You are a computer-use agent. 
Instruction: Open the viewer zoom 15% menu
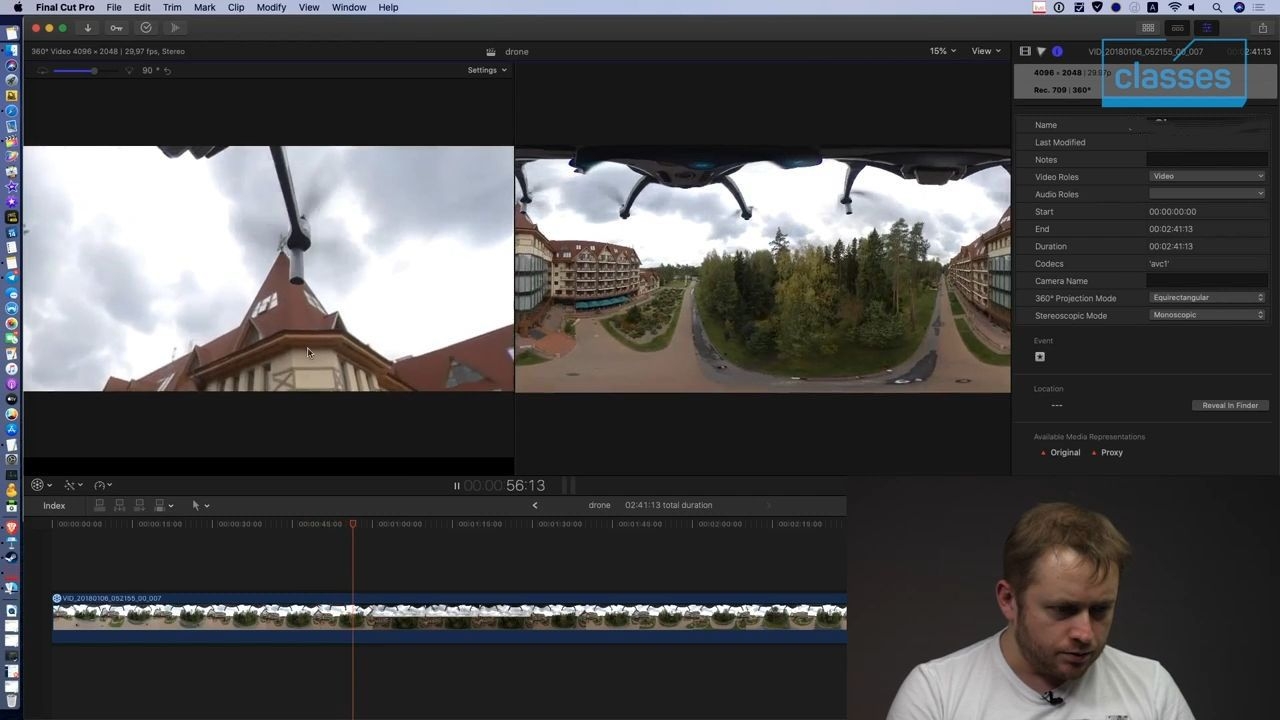(942, 51)
